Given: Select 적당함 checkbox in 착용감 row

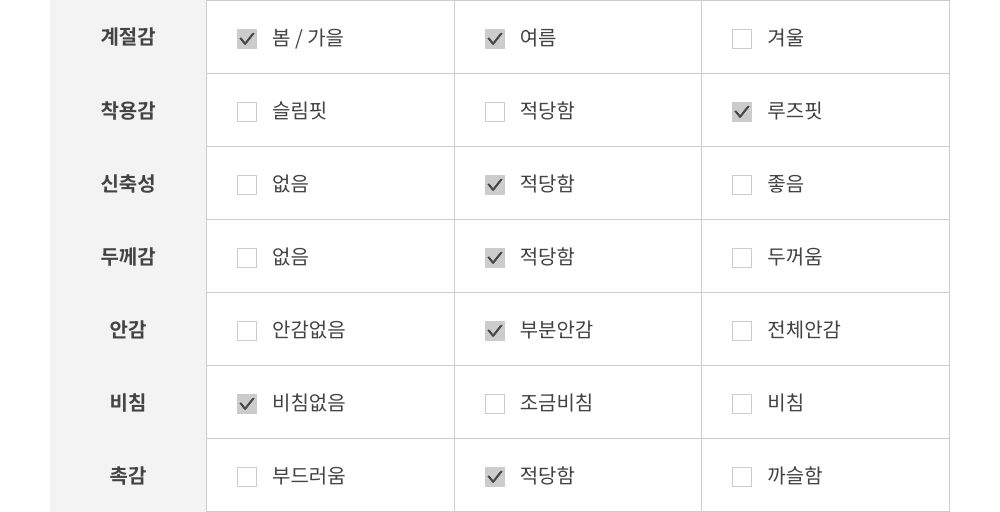Looking at the screenshot, I should (x=495, y=112).
